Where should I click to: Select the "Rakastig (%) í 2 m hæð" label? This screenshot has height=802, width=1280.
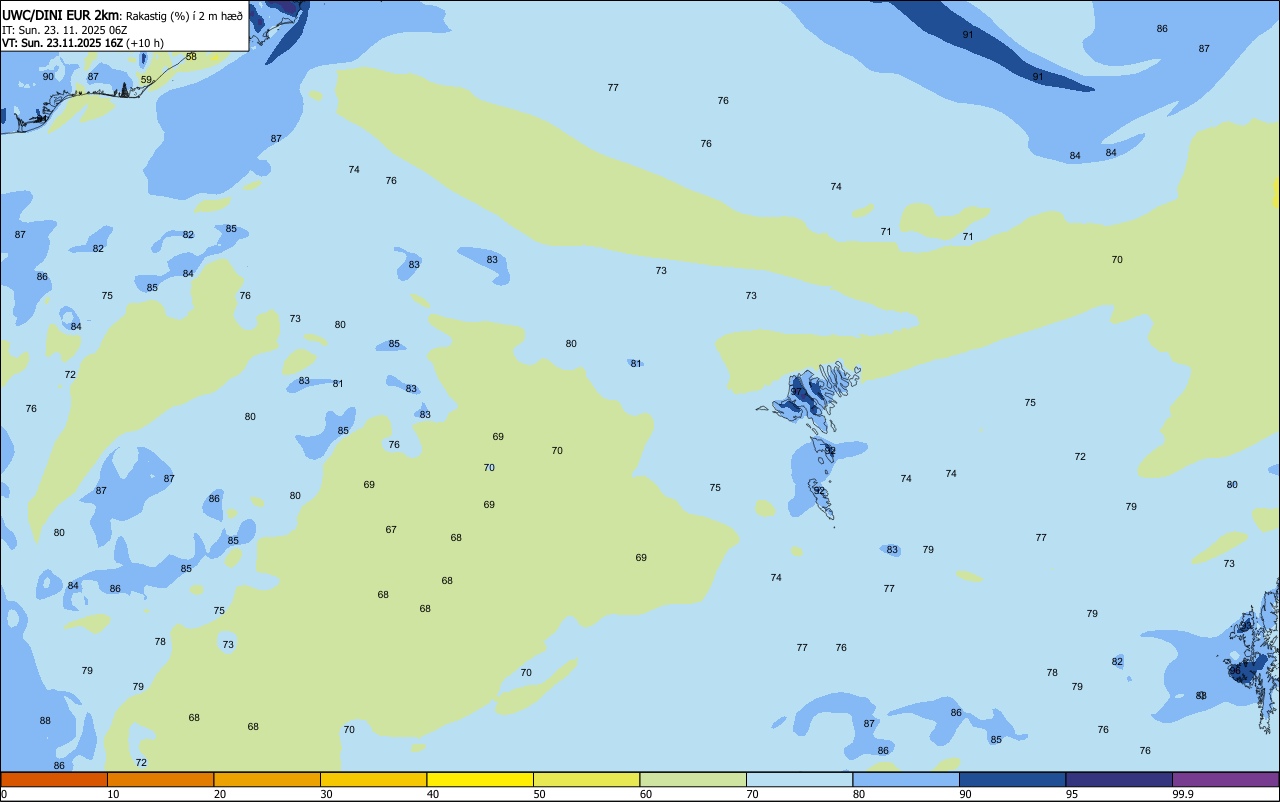[x=184, y=16]
